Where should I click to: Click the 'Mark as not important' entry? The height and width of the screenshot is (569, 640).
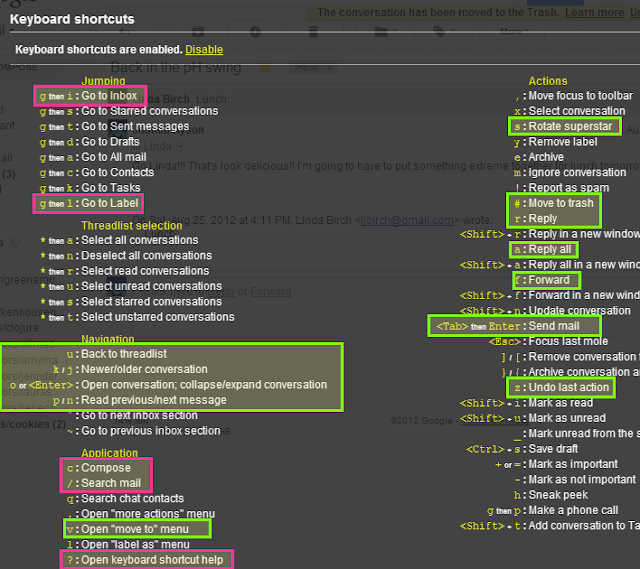(575, 480)
